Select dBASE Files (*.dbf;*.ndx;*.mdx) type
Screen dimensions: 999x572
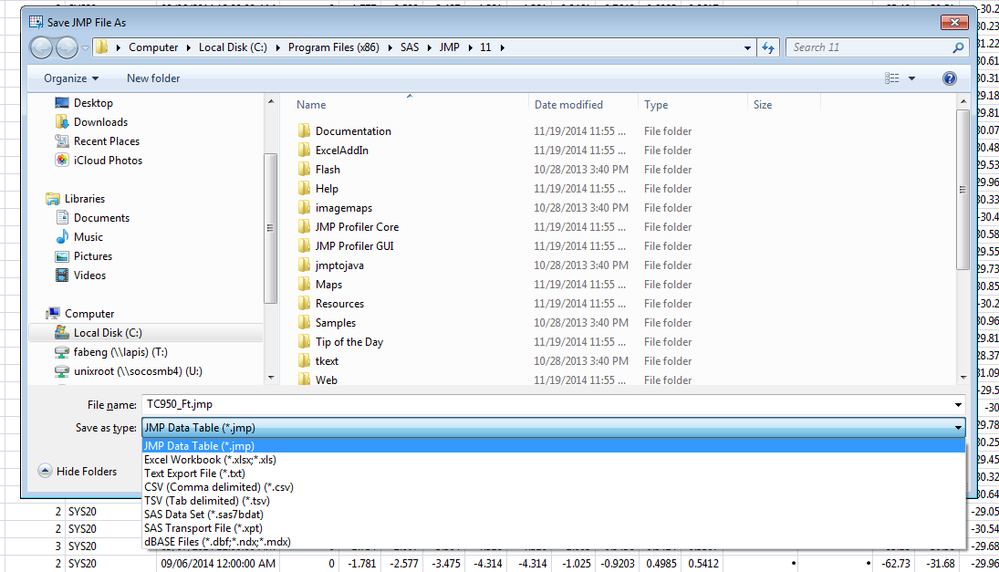[553, 542]
